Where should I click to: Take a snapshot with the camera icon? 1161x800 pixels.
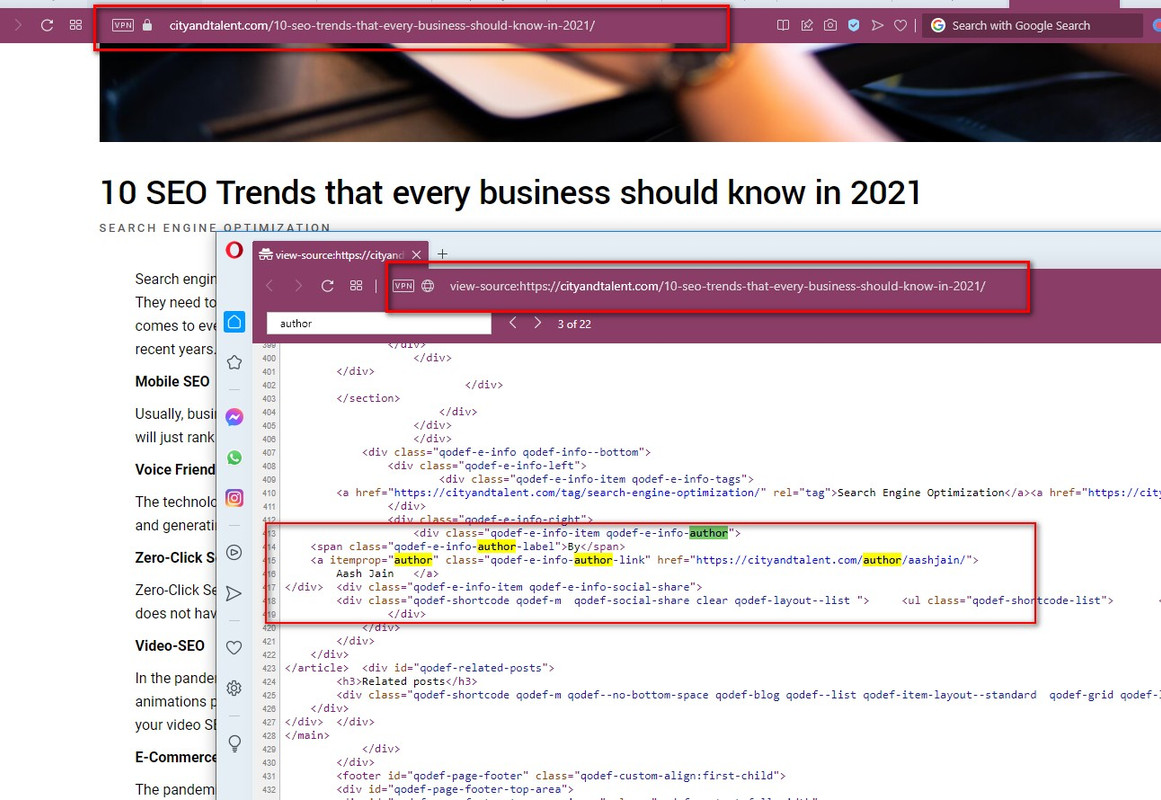pyautogui.click(x=831, y=25)
